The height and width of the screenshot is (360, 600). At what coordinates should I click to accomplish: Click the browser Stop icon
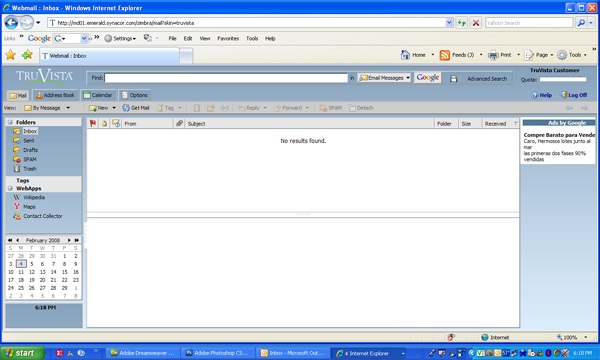pos(476,23)
